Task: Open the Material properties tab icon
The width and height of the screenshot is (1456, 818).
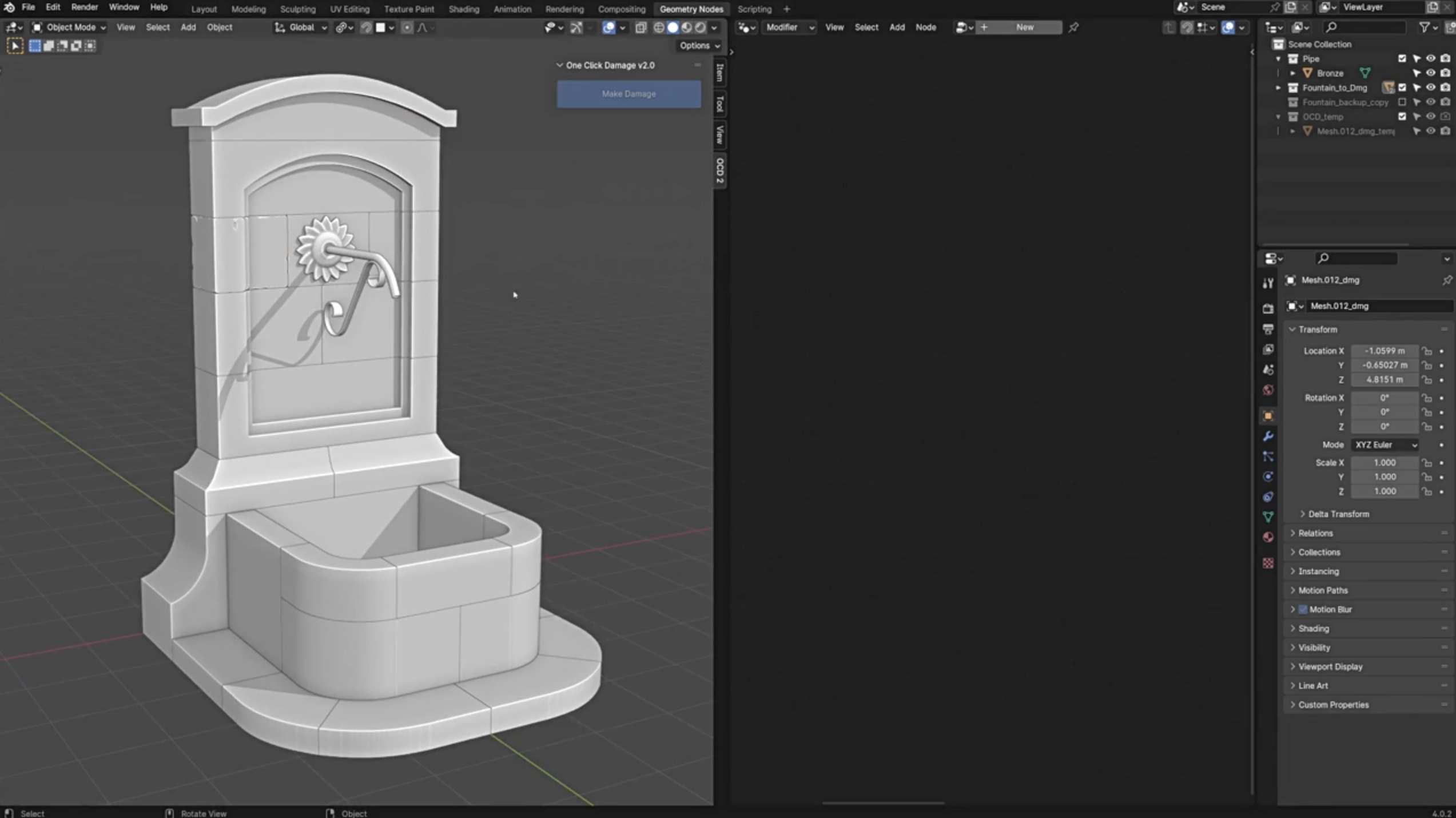Action: click(1268, 537)
